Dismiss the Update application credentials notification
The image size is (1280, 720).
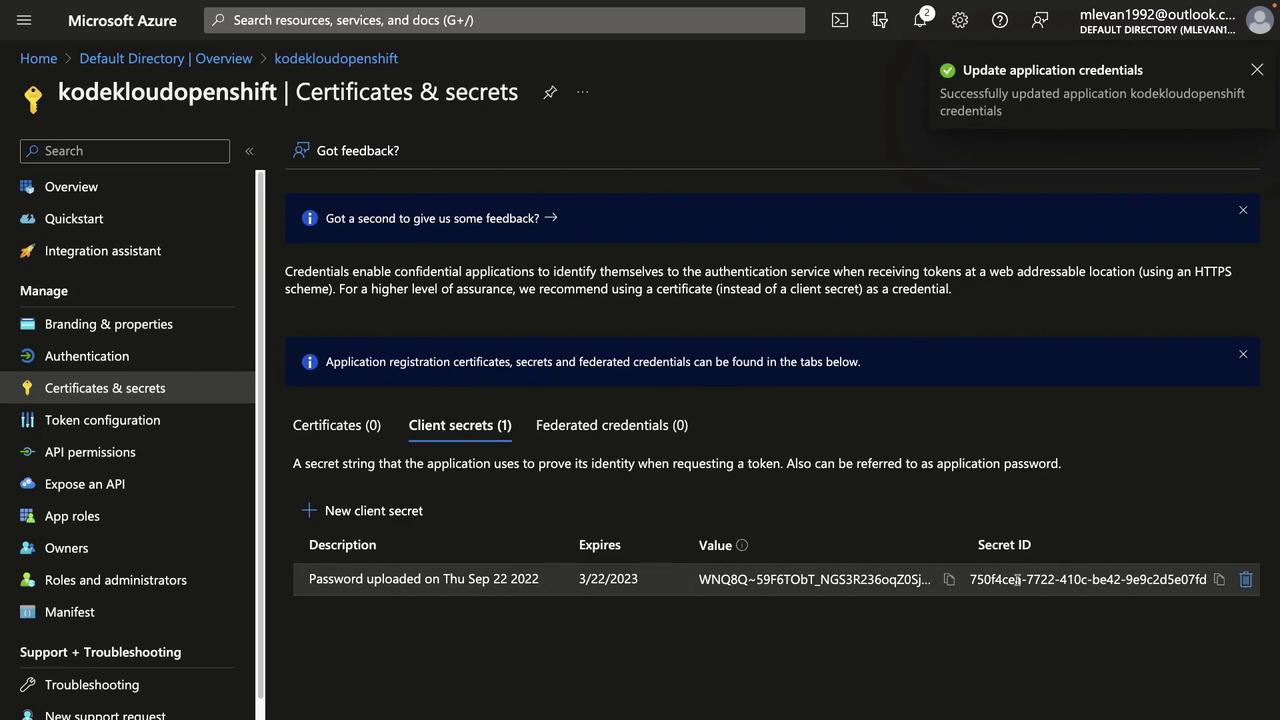click(1257, 69)
